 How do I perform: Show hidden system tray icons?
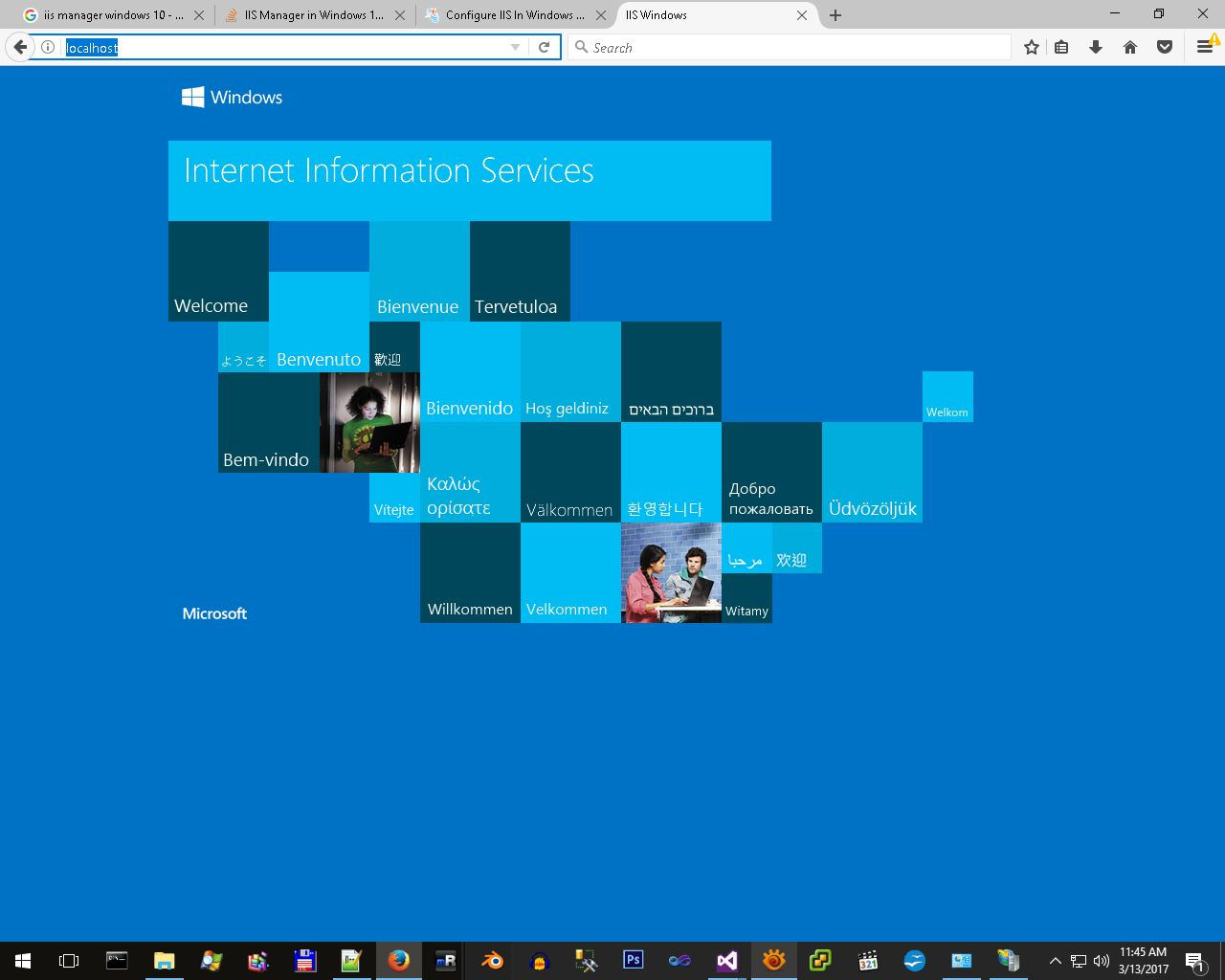pyautogui.click(x=1055, y=961)
